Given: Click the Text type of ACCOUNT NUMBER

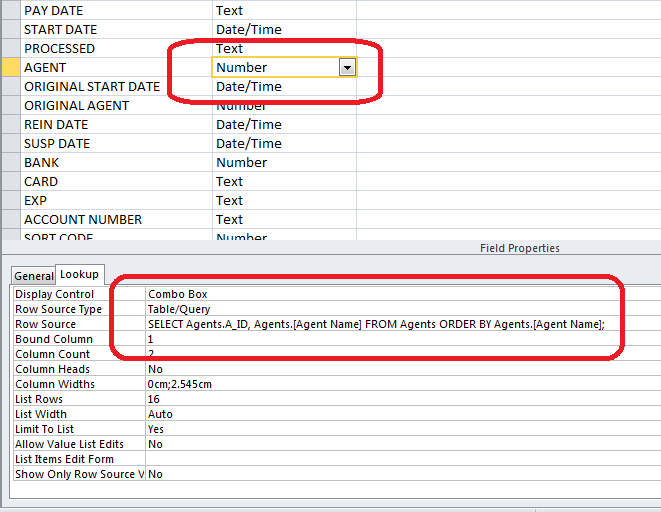Looking at the screenshot, I should click(229, 219).
